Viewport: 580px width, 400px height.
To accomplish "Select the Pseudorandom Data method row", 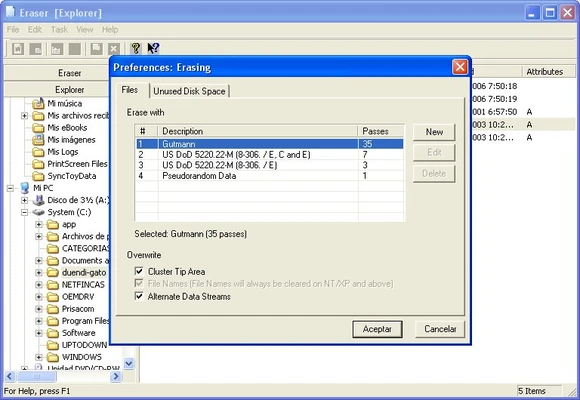I will [x=270, y=176].
